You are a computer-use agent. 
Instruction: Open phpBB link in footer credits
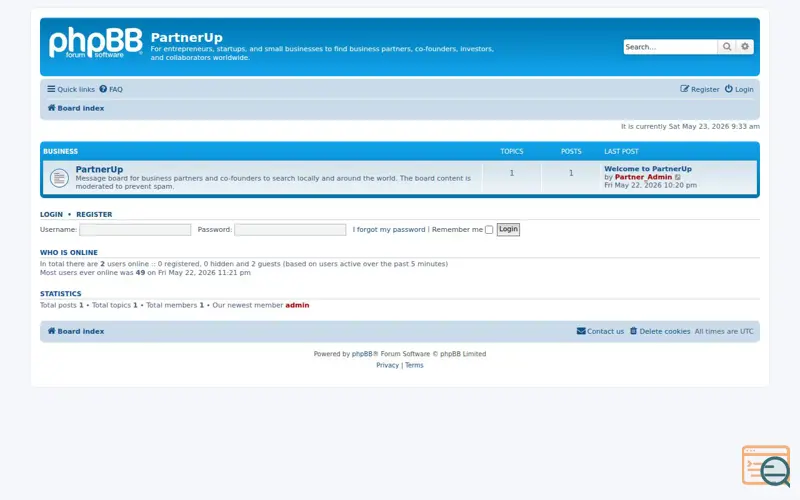pos(362,354)
